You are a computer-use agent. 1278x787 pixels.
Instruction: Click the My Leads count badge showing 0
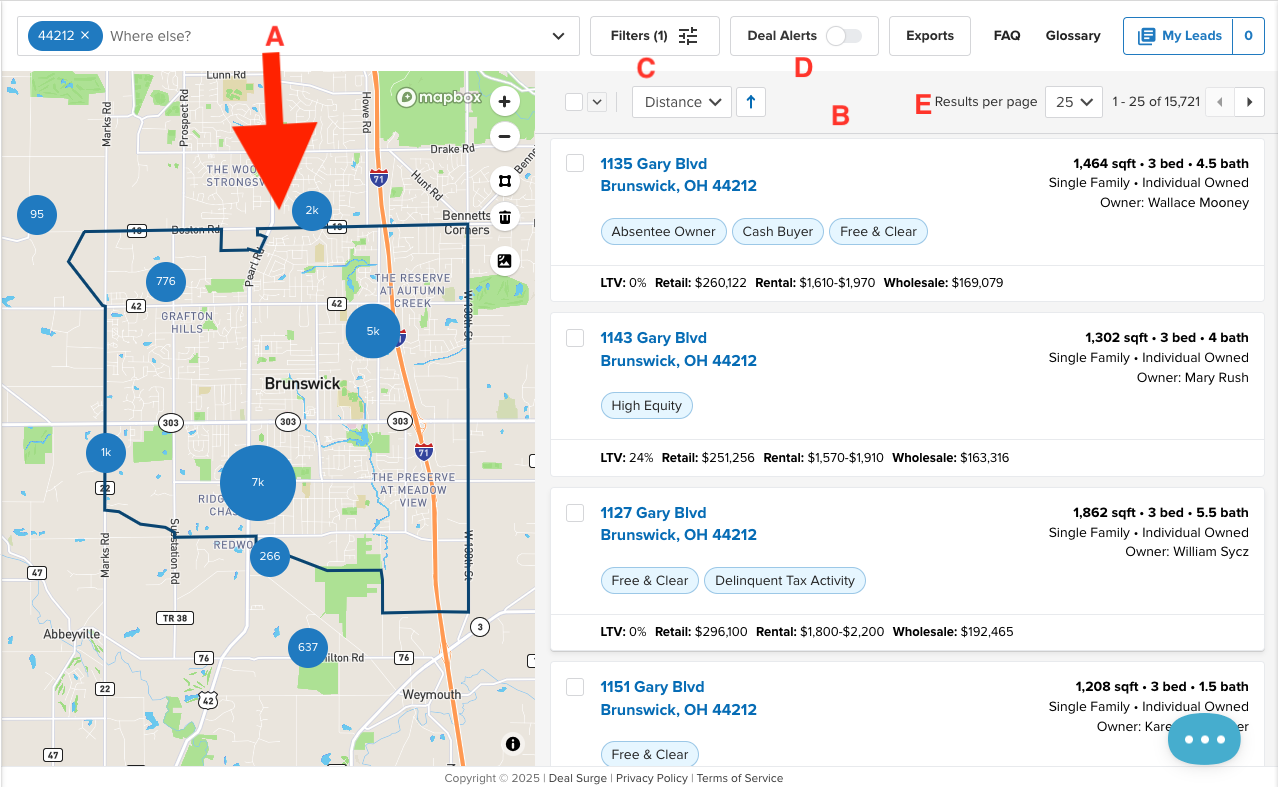[1248, 36]
